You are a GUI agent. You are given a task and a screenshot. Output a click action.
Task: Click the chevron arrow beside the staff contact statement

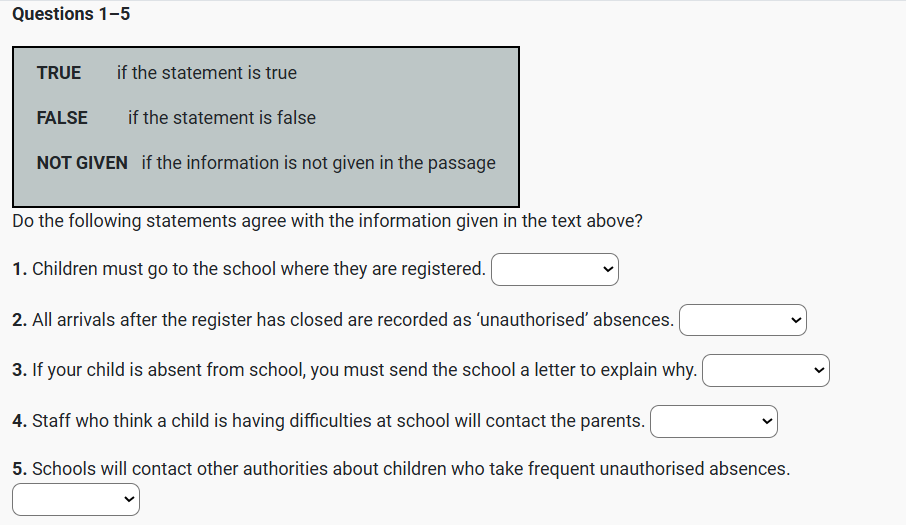767,421
